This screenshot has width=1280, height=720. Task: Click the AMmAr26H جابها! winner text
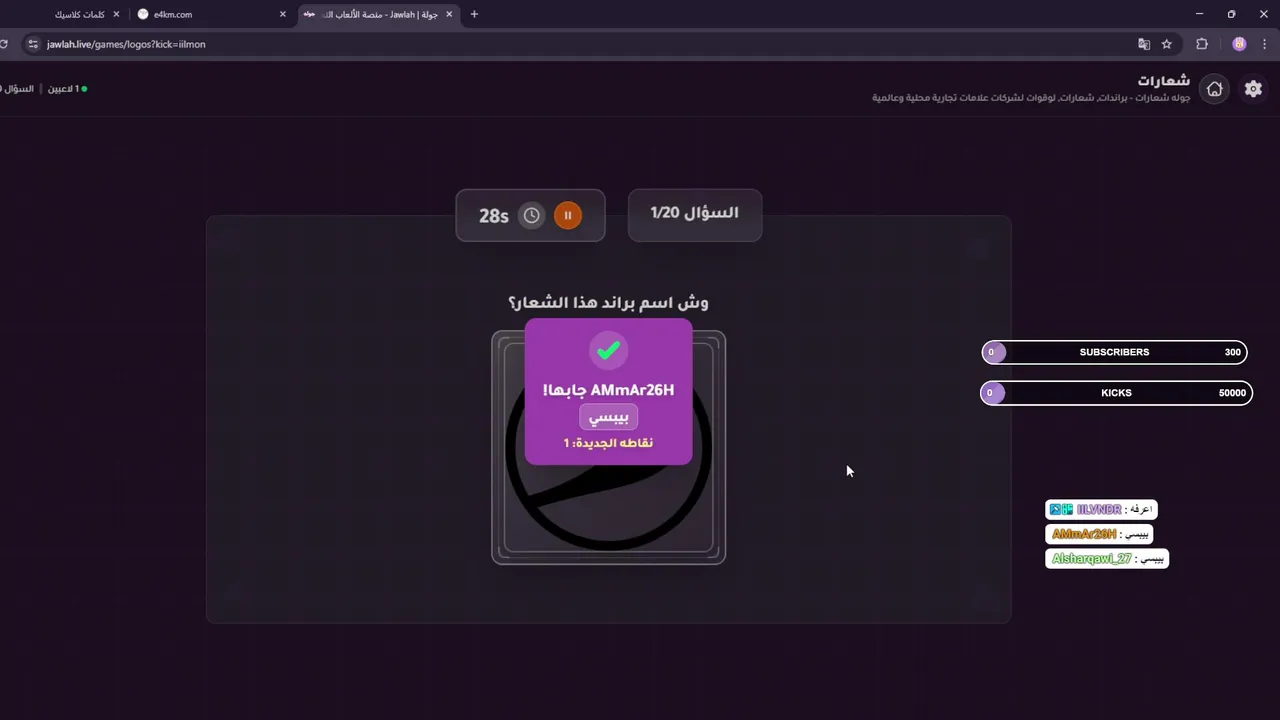(608, 390)
